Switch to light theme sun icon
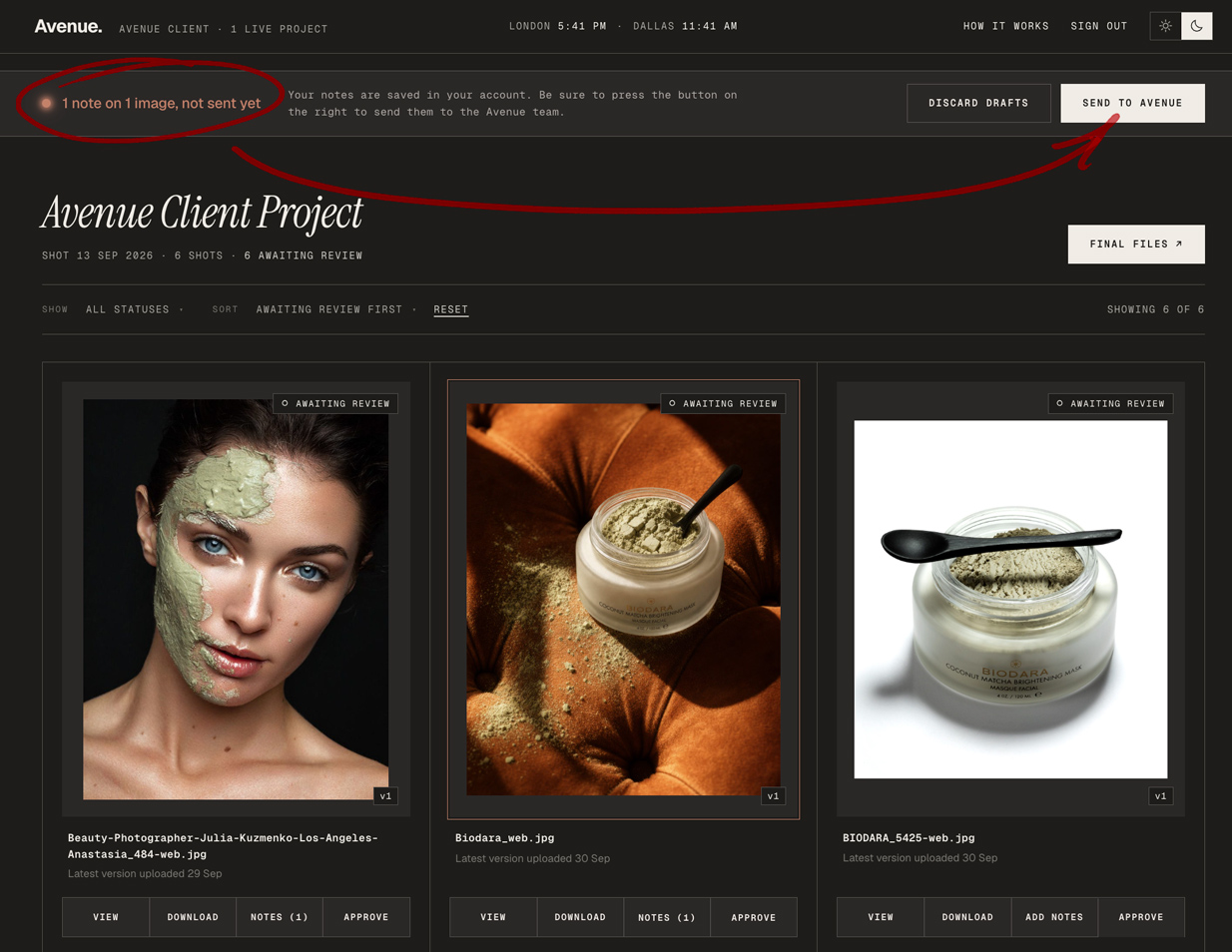Viewport: 1232px width, 952px height. 1165,26
